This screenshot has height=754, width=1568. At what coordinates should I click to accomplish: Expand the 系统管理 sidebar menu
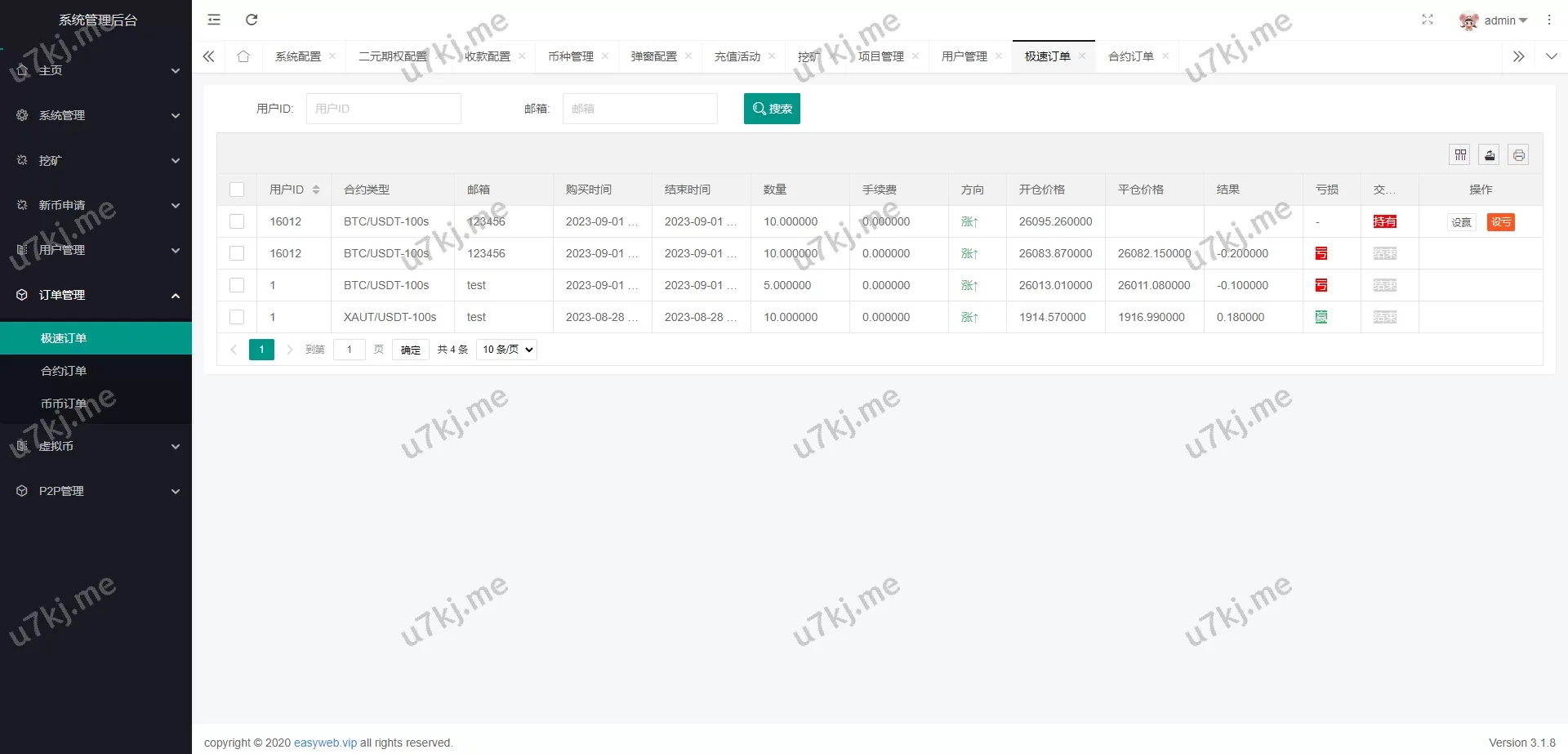(x=96, y=115)
